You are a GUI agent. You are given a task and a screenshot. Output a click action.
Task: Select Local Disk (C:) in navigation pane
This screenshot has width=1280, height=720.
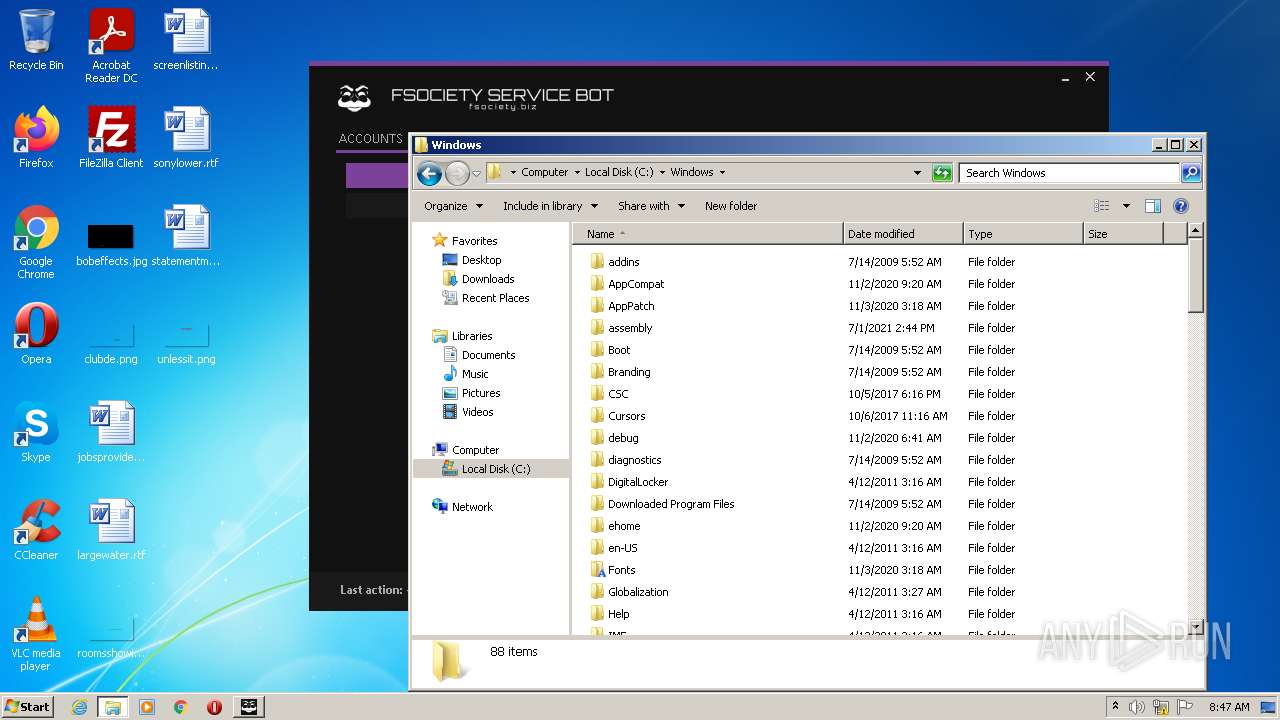coord(490,469)
